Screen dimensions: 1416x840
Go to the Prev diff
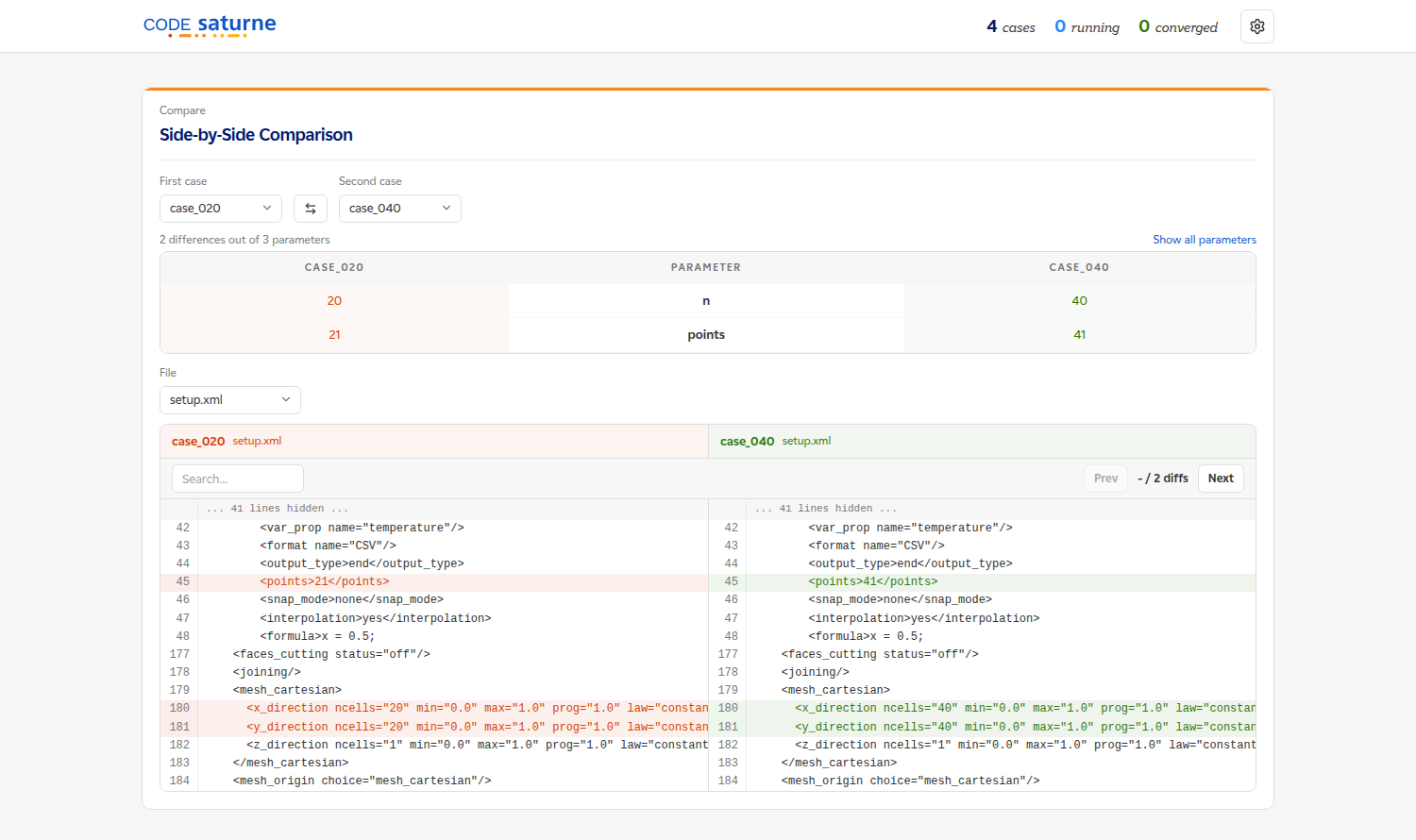click(1105, 479)
